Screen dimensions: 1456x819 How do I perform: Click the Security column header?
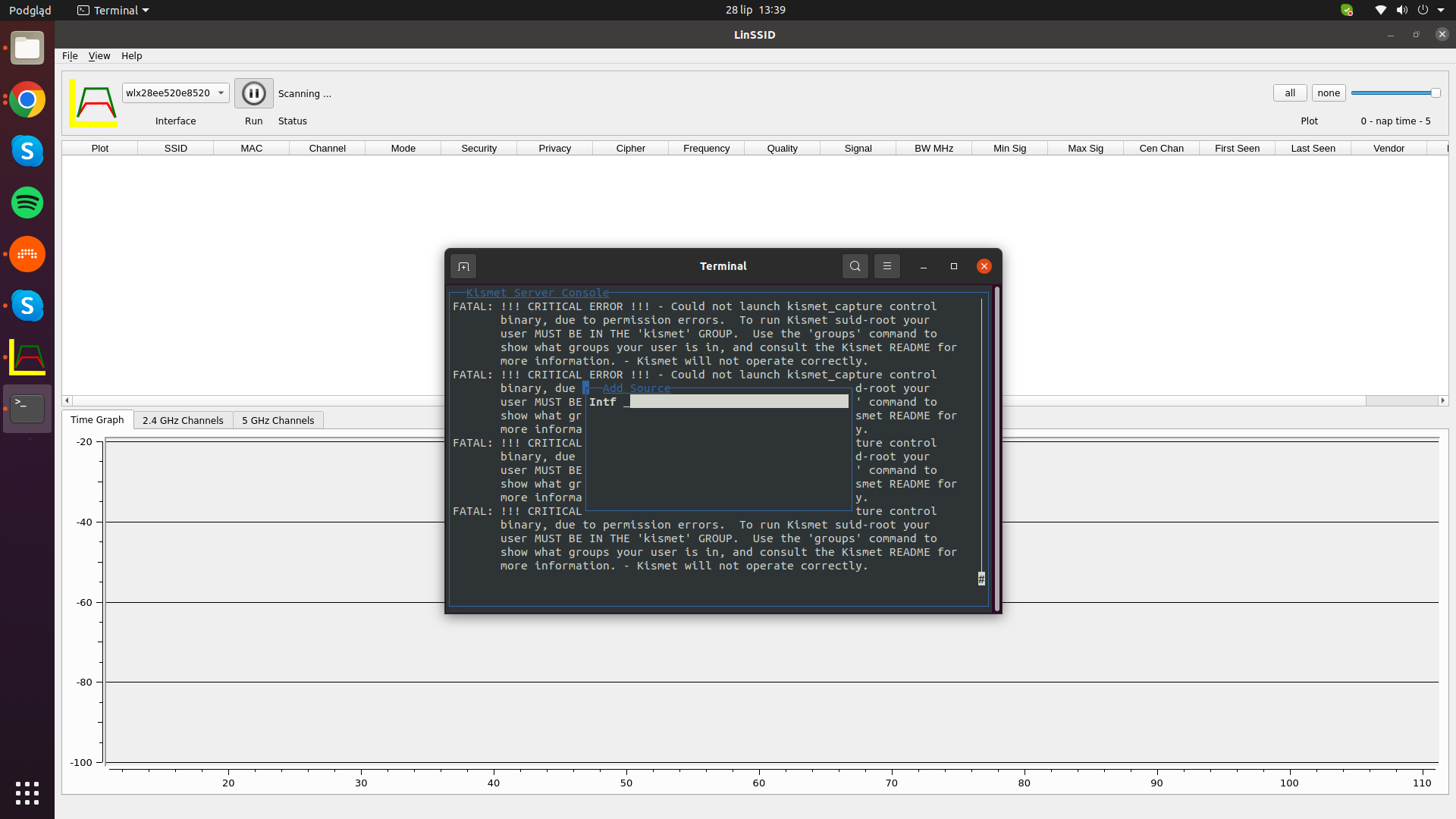point(479,149)
